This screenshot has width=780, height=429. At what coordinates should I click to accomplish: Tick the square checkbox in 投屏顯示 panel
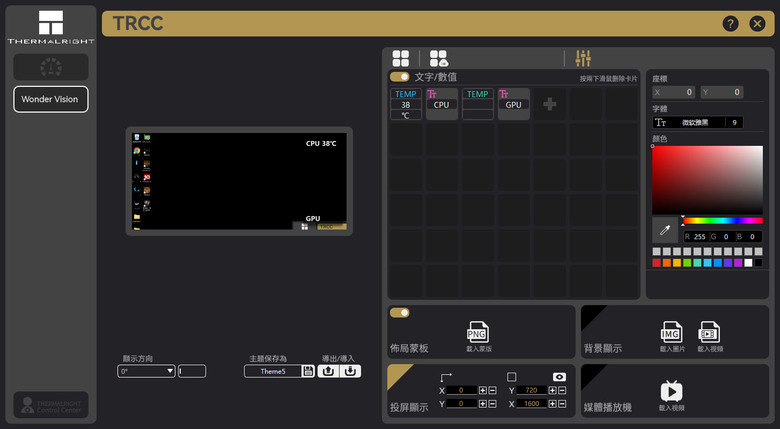[x=511, y=377]
